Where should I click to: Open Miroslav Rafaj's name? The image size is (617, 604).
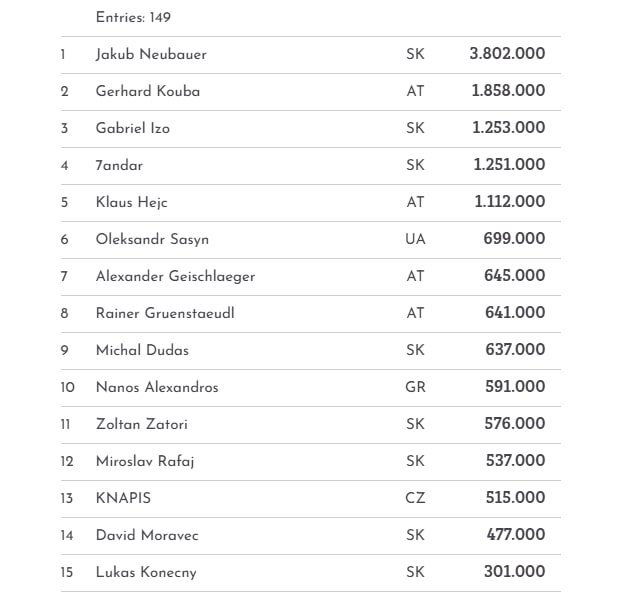click(144, 461)
